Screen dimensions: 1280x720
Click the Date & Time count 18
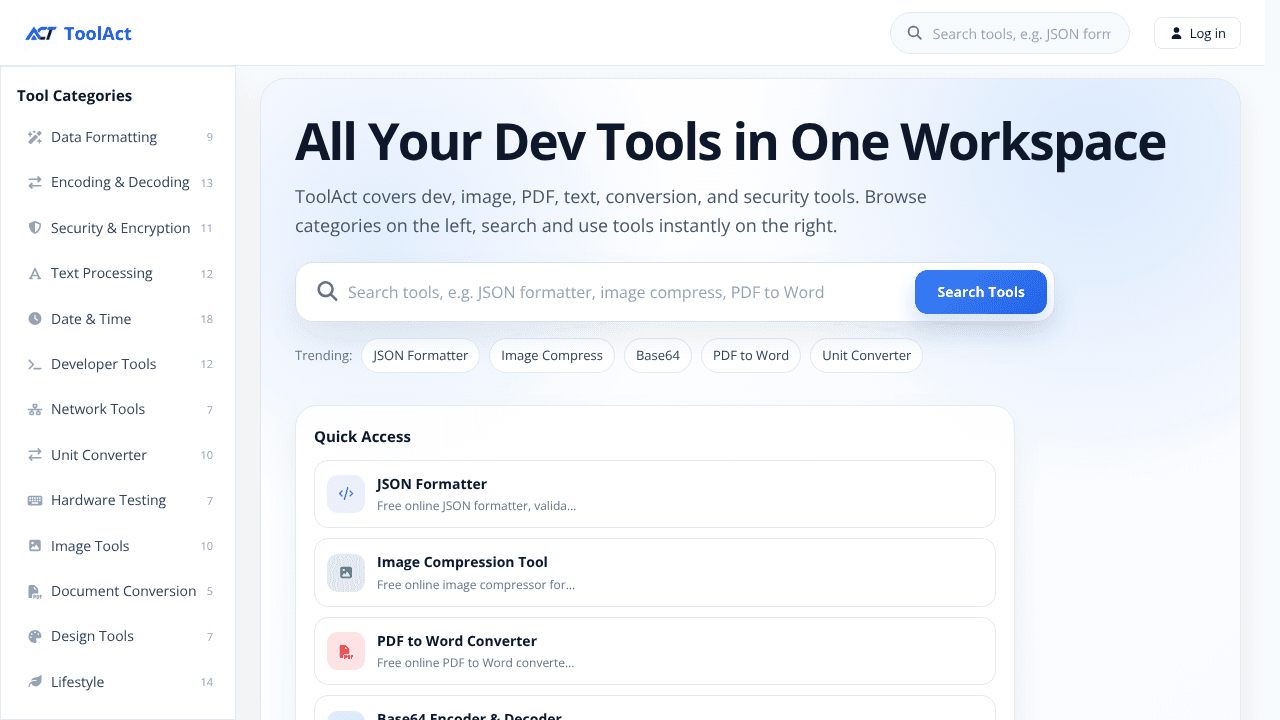[x=207, y=319]
